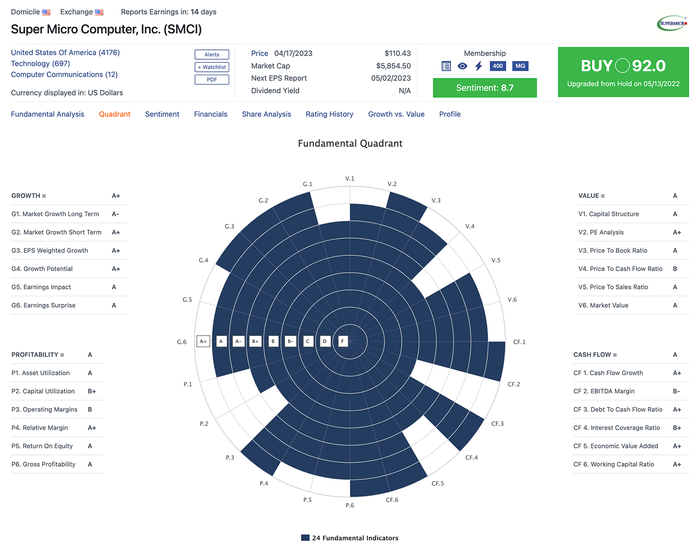Click the Exchange US flag icon
The width and height of the screenshot is (700, 545).
(x=102, y=11)
